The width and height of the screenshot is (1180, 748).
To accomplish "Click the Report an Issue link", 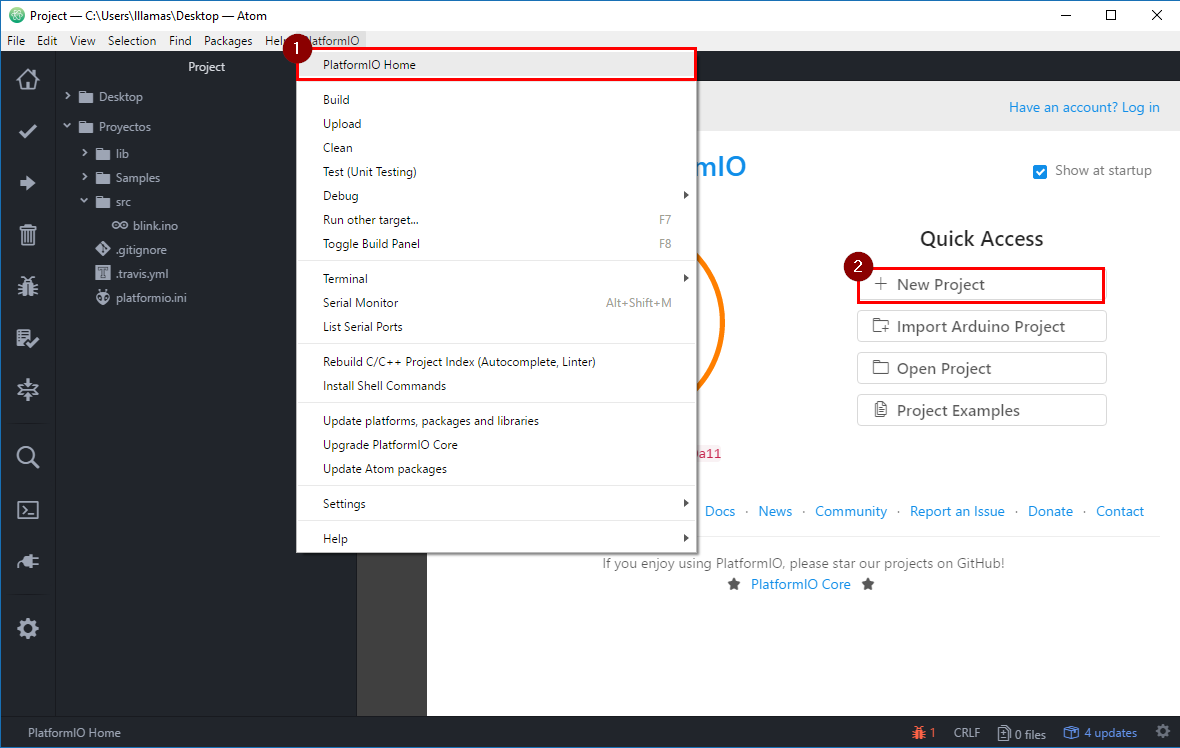I will click(x=957, y=512).
